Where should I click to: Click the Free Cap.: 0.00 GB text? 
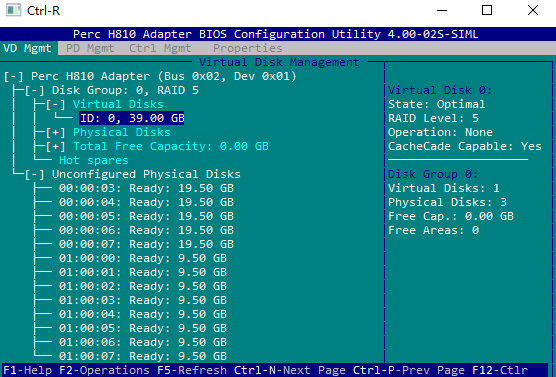[x=451, y=216]
